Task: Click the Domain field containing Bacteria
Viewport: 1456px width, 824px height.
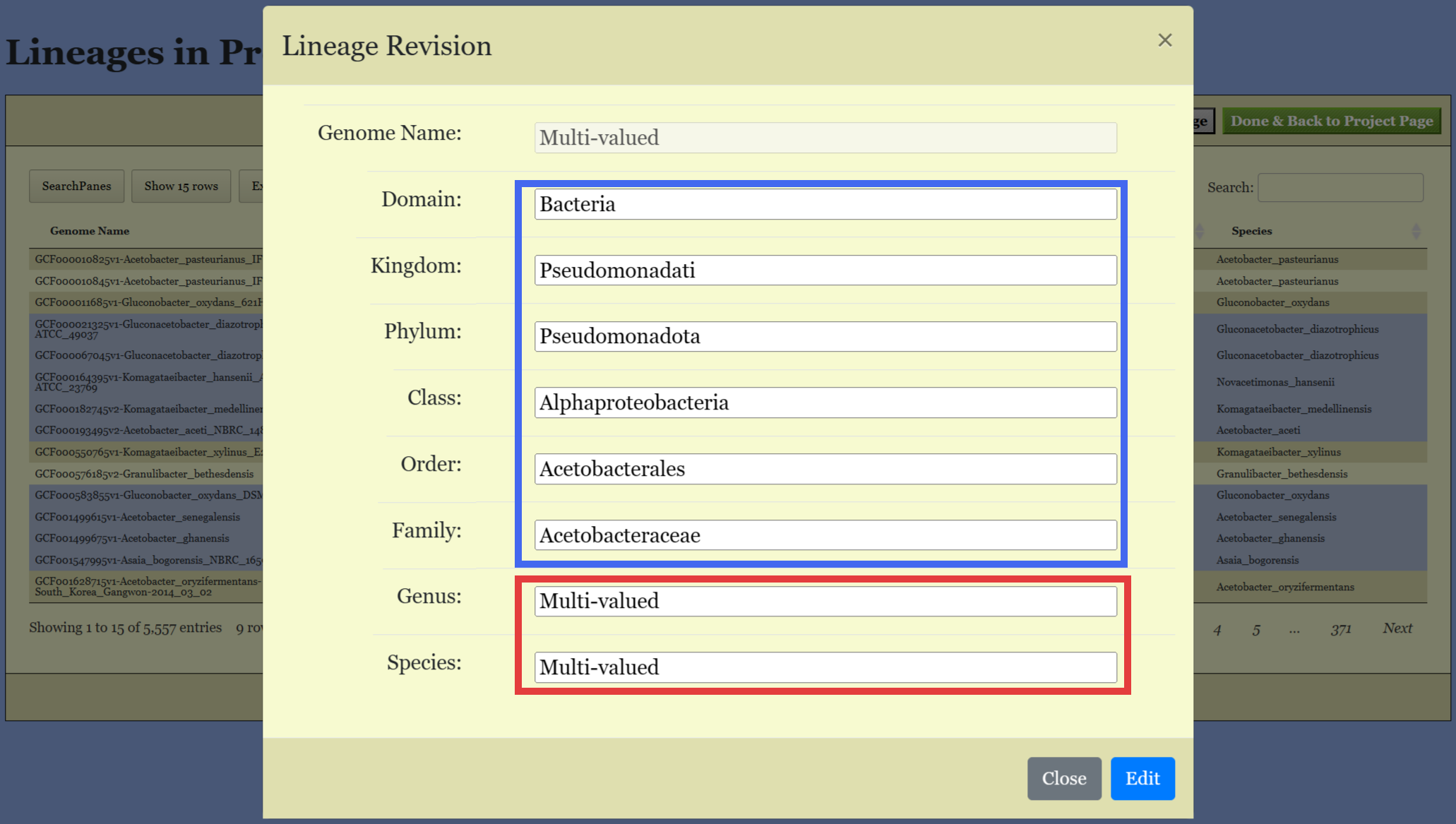Action: click(825, 204)
